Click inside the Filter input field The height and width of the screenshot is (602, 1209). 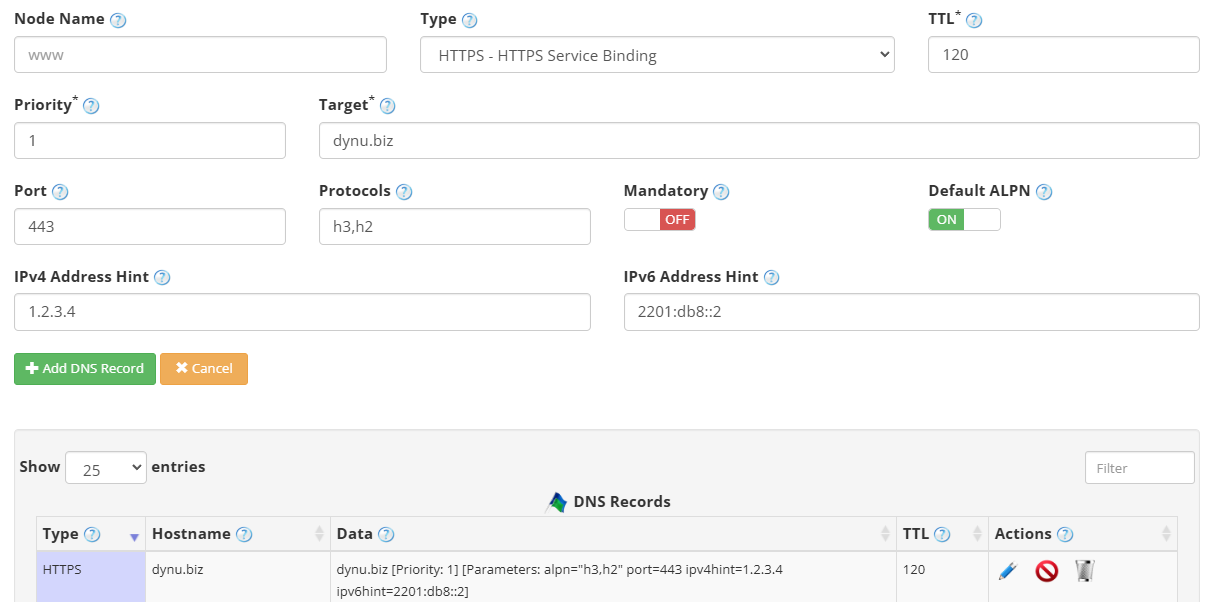pyautogui.click(x=1139, y=466)
